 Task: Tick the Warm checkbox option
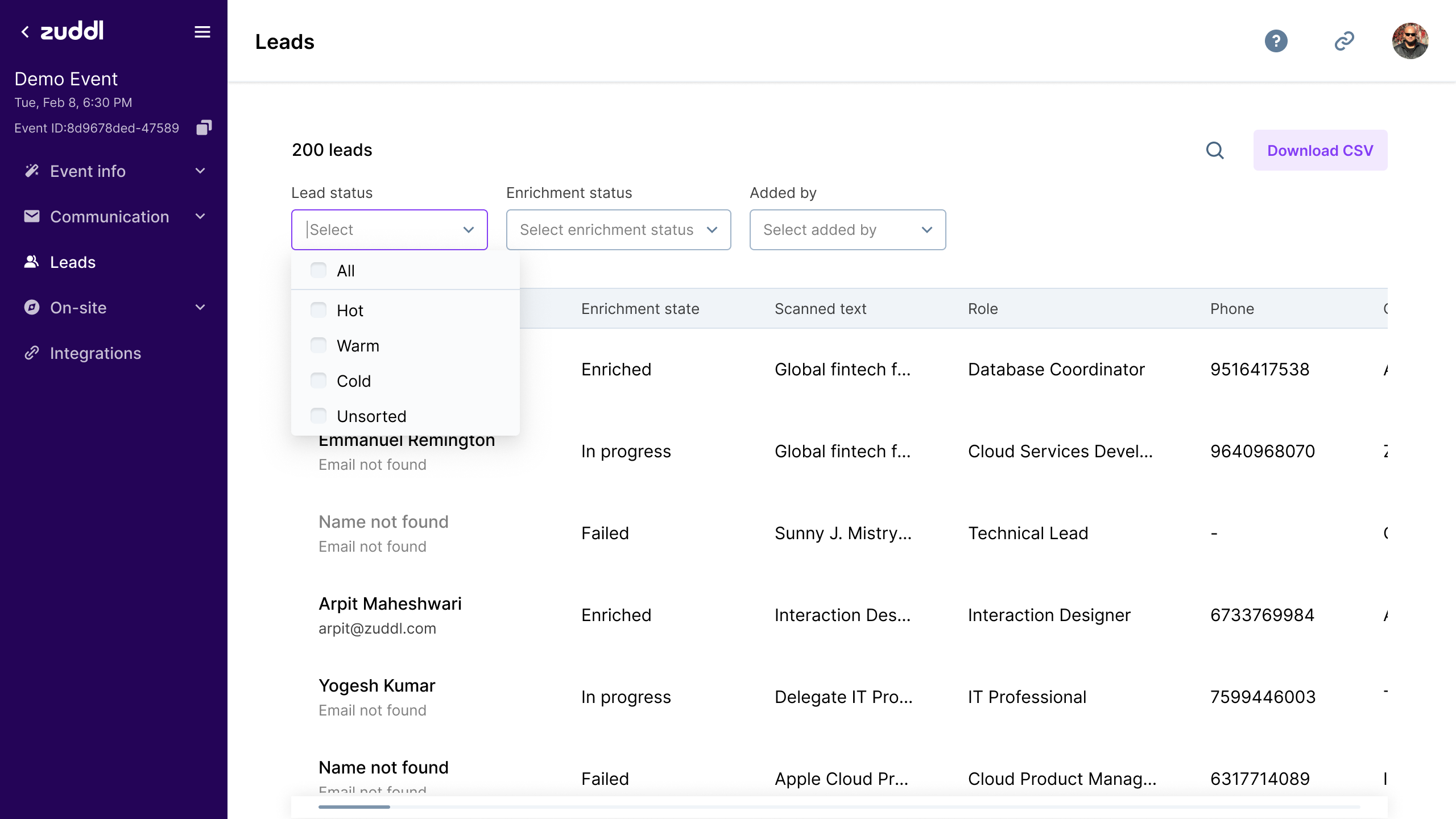[318, 345]
